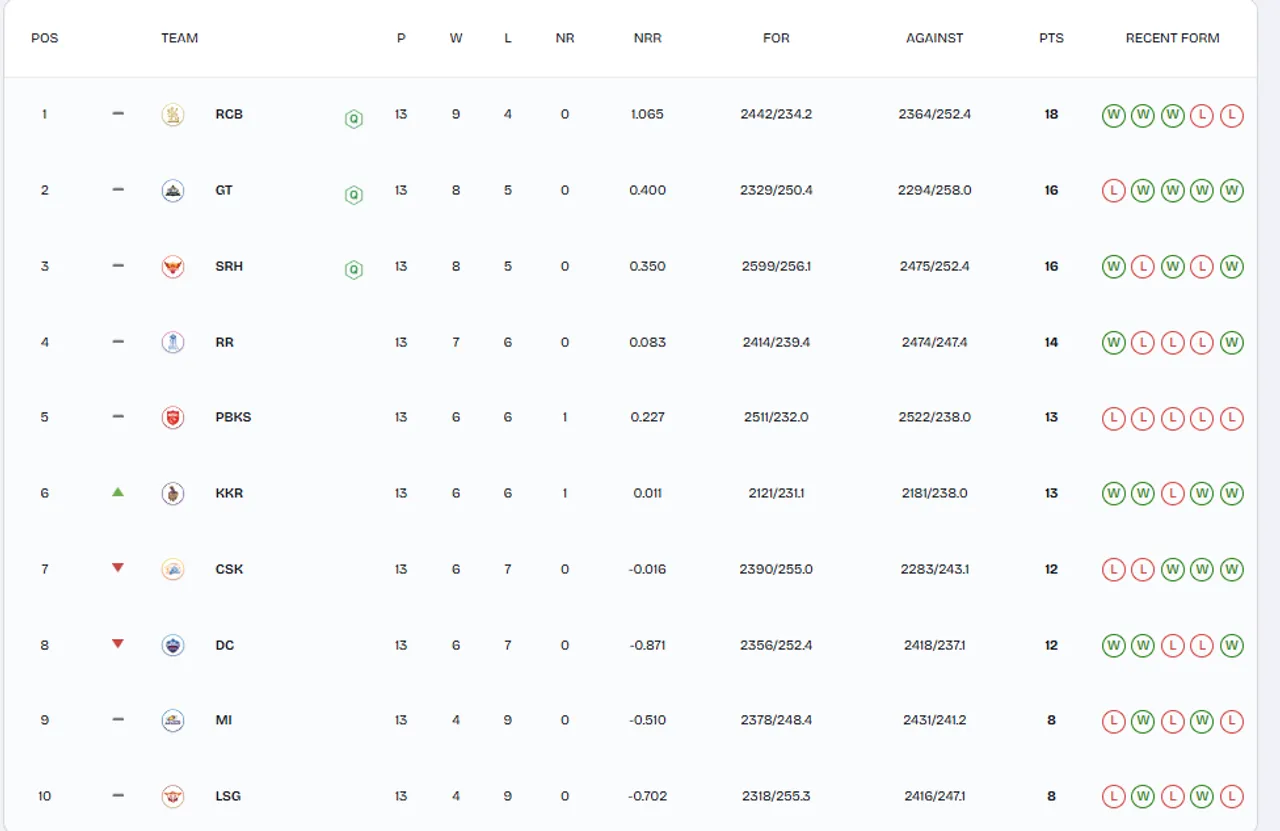
Task: Open the PBKS team name link
Action: (x=233, y=417)
